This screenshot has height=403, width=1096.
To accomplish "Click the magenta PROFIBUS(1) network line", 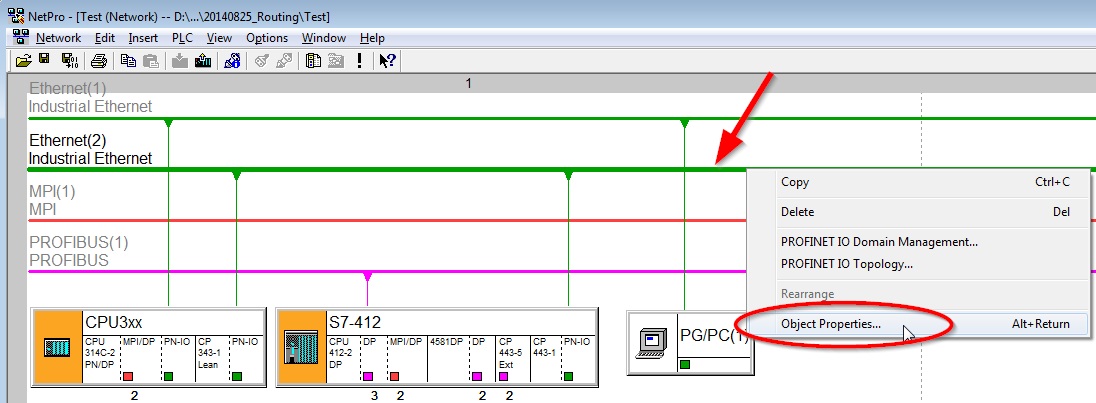I will 387,272.
